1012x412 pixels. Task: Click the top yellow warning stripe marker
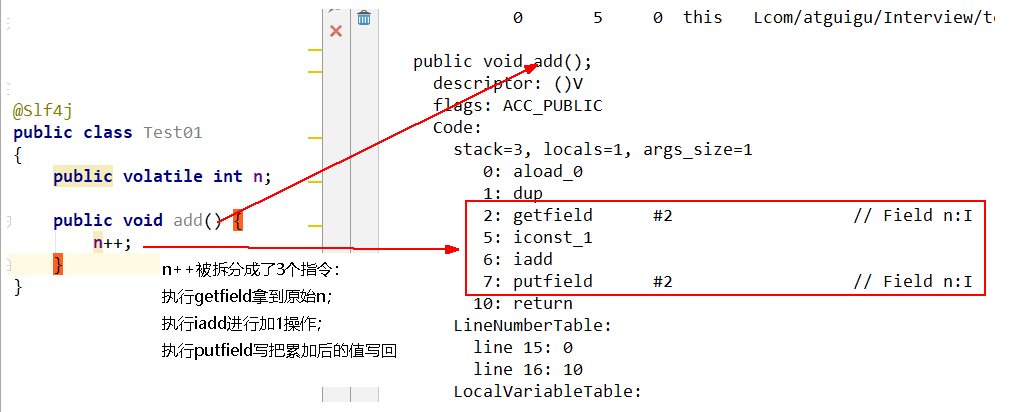[315, 50]
